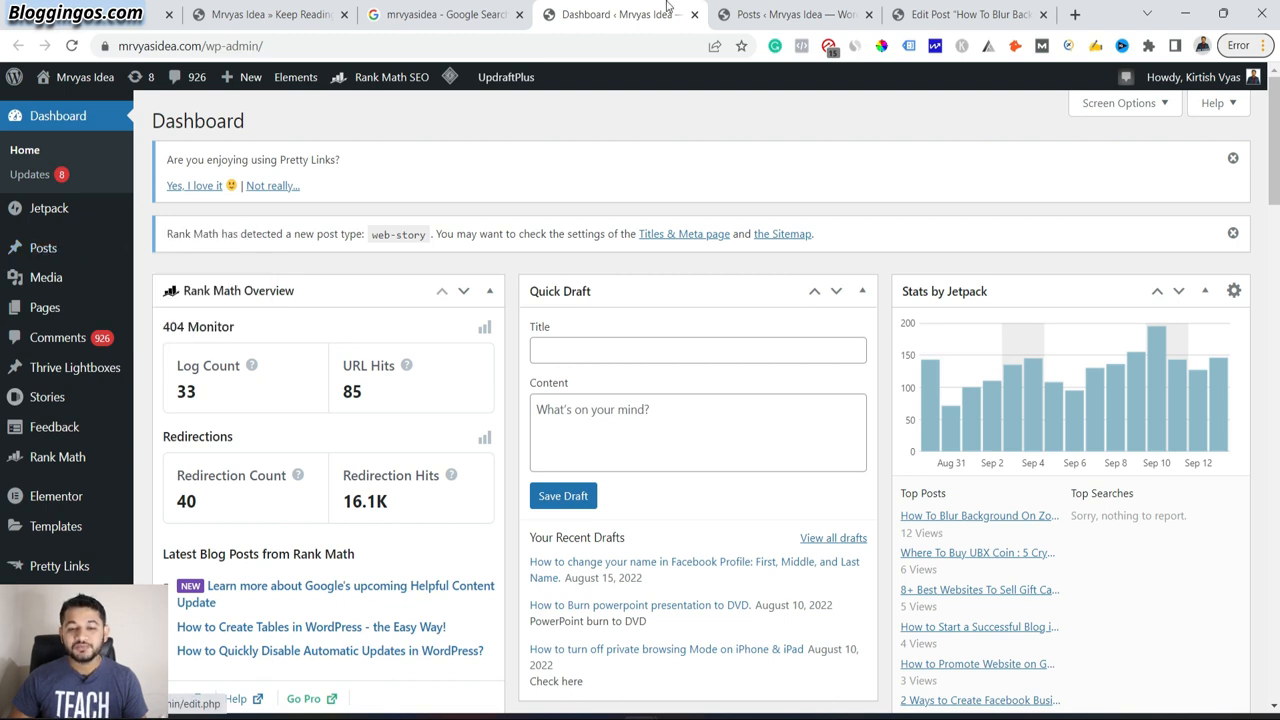Click help icon next to Redirection Hits
Viewport: 1280px width, 720px height.
pos(451,475)
